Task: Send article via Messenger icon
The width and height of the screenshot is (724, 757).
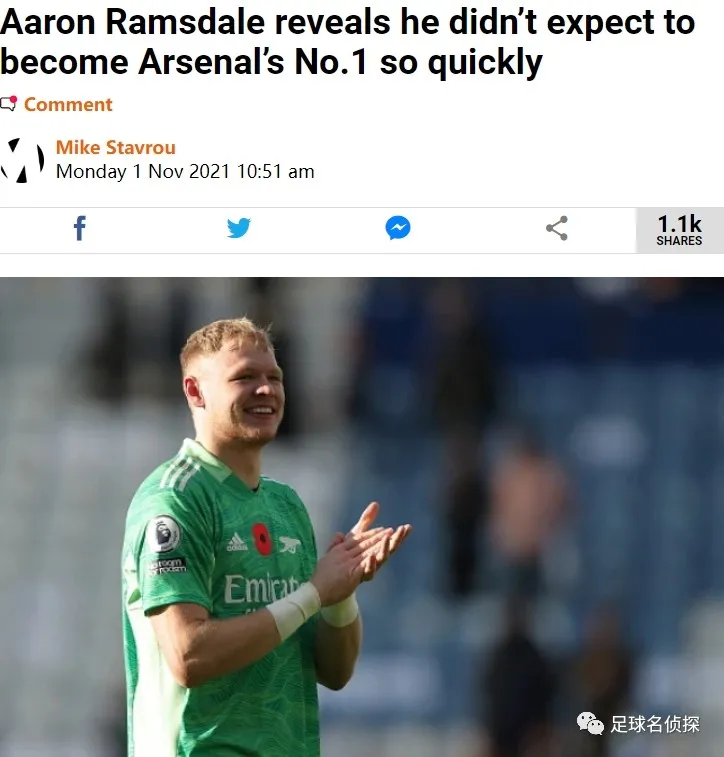Action: 398,228
